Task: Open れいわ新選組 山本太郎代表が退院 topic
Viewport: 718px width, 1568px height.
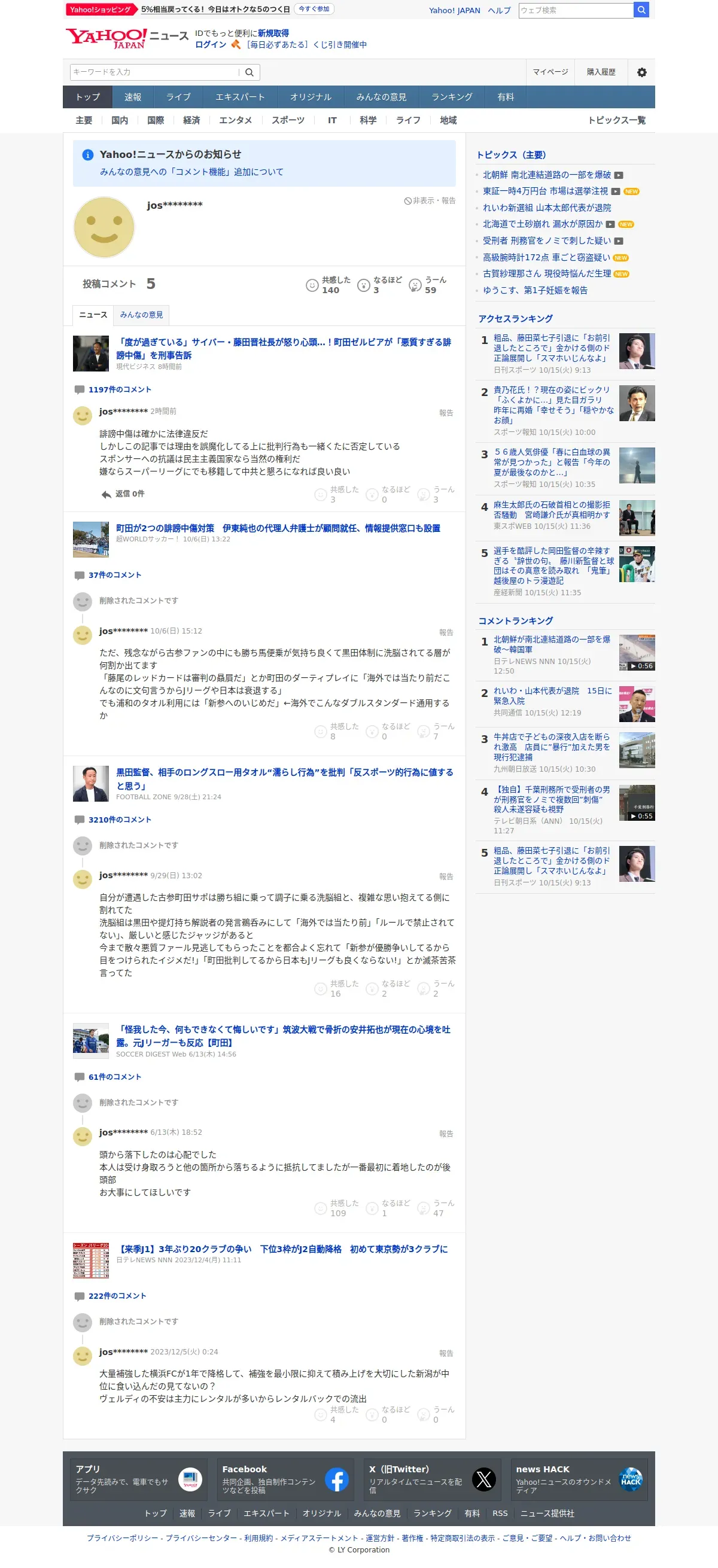Action: tap(547, 208)
